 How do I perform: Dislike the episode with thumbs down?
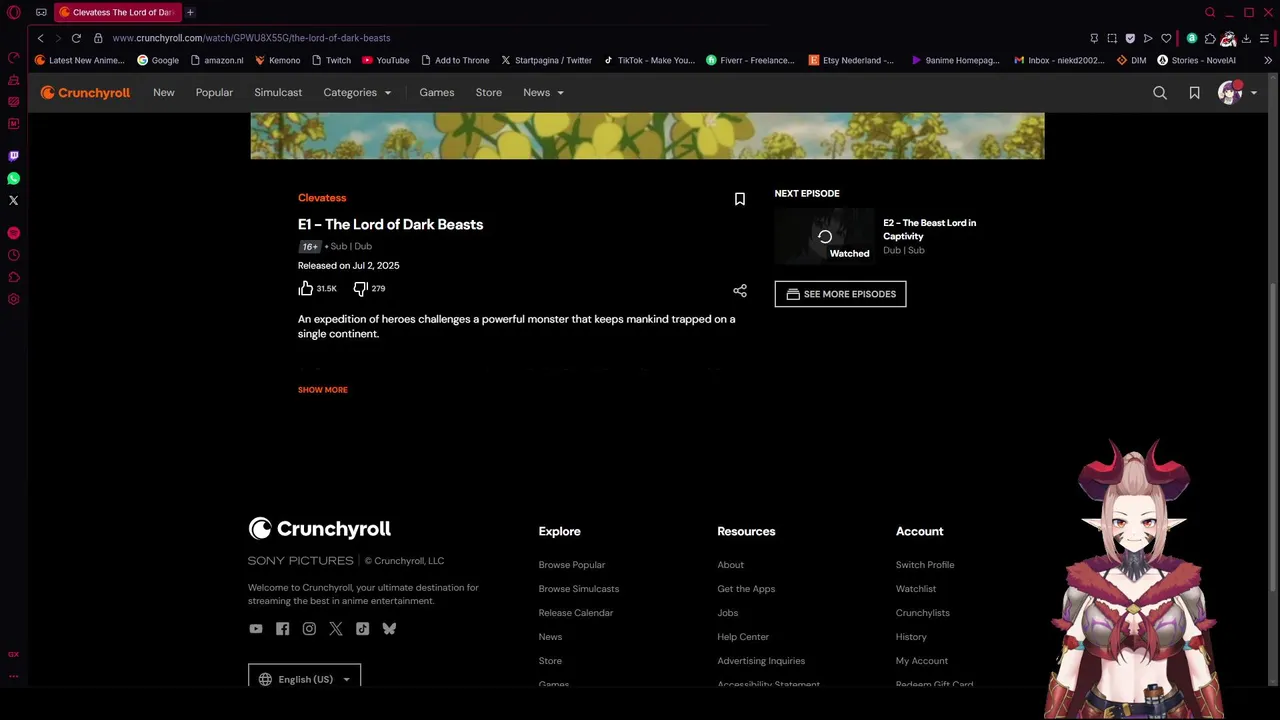pyautogui.click(x=361, y=288)
